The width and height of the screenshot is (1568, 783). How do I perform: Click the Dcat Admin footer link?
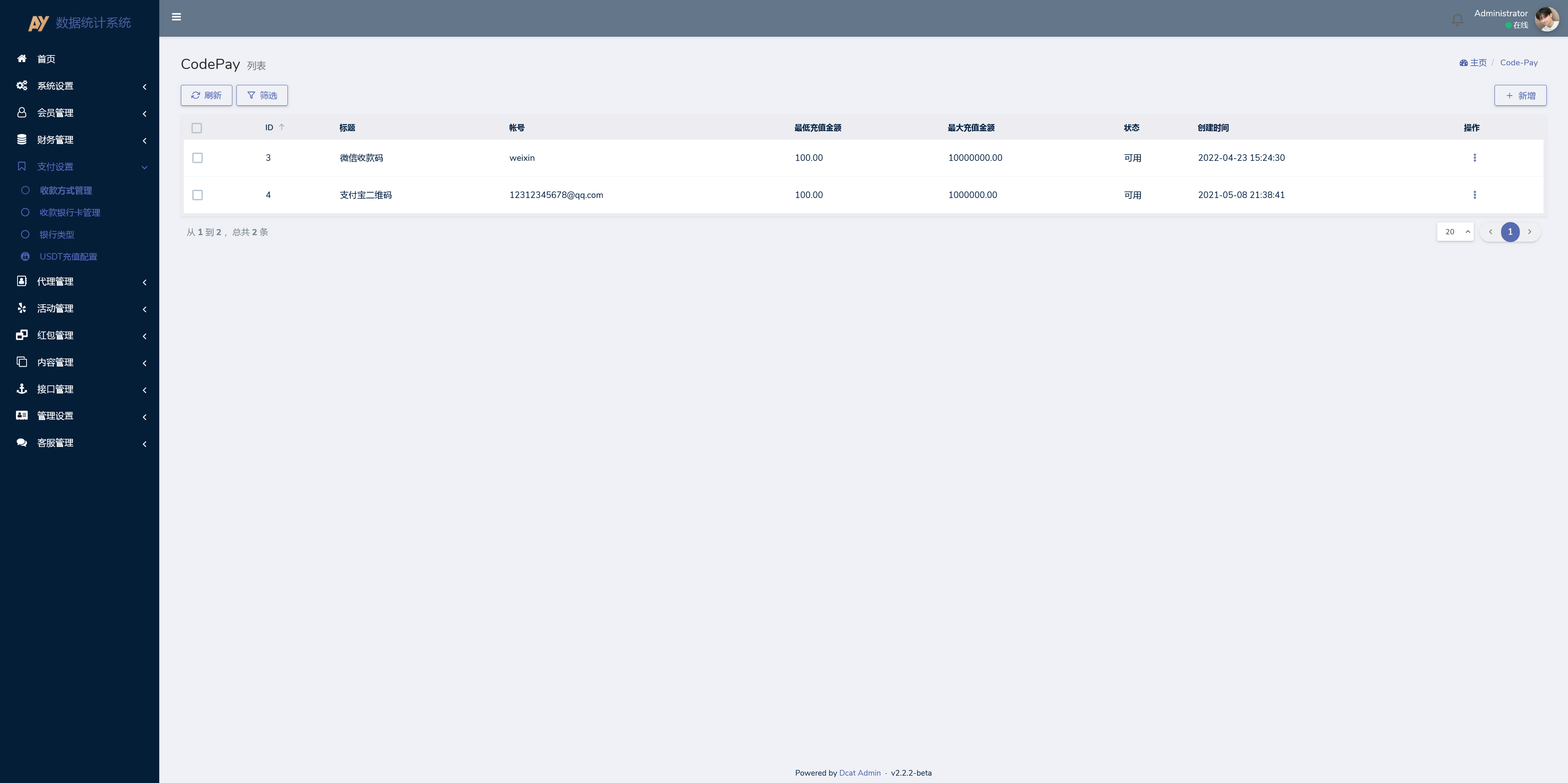[860, 773]
